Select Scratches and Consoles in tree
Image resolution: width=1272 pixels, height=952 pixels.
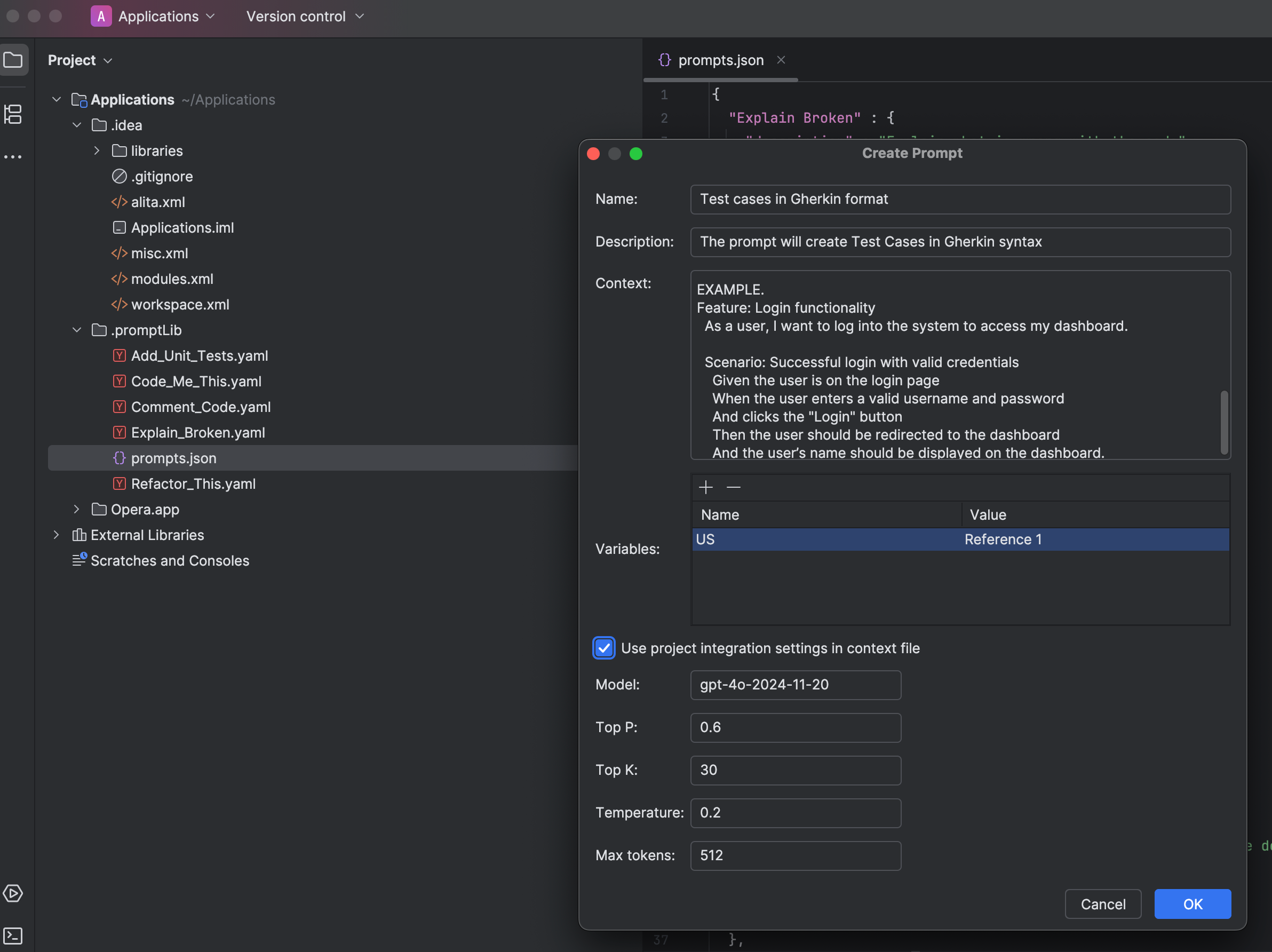coord(170,561)
